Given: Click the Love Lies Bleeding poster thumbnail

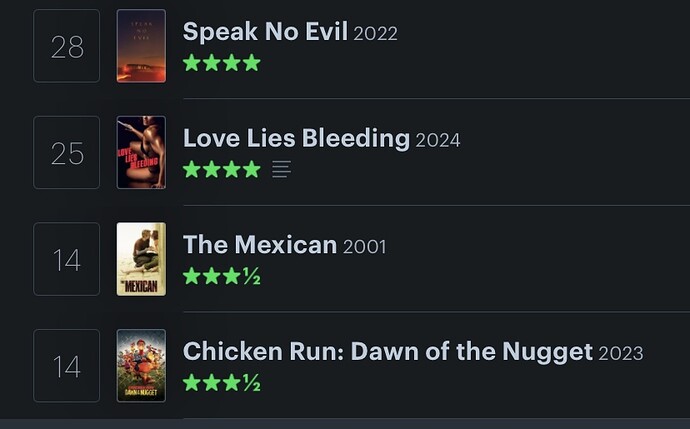Looking at the screenshot, I should 141,152.
